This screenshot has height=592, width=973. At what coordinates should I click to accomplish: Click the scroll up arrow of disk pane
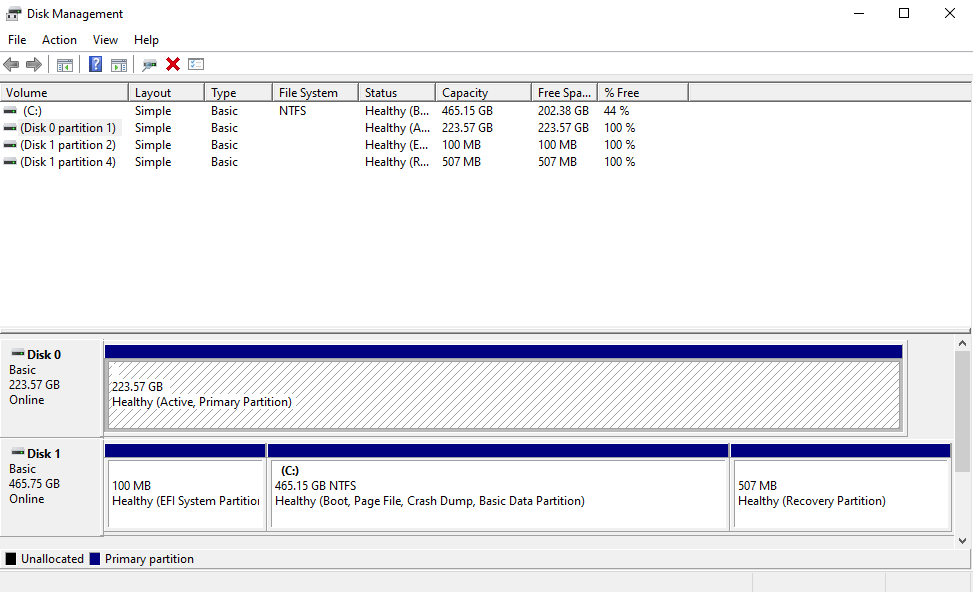[x=962, y=343]
